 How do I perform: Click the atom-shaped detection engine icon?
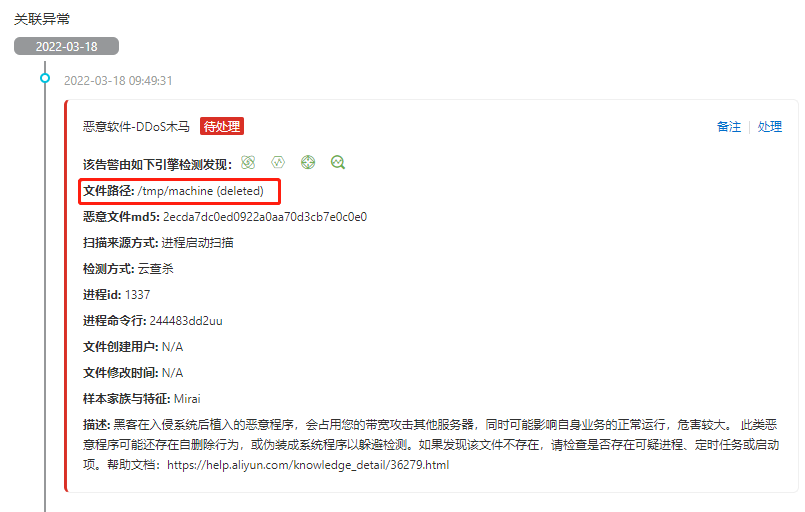point(248,163)
